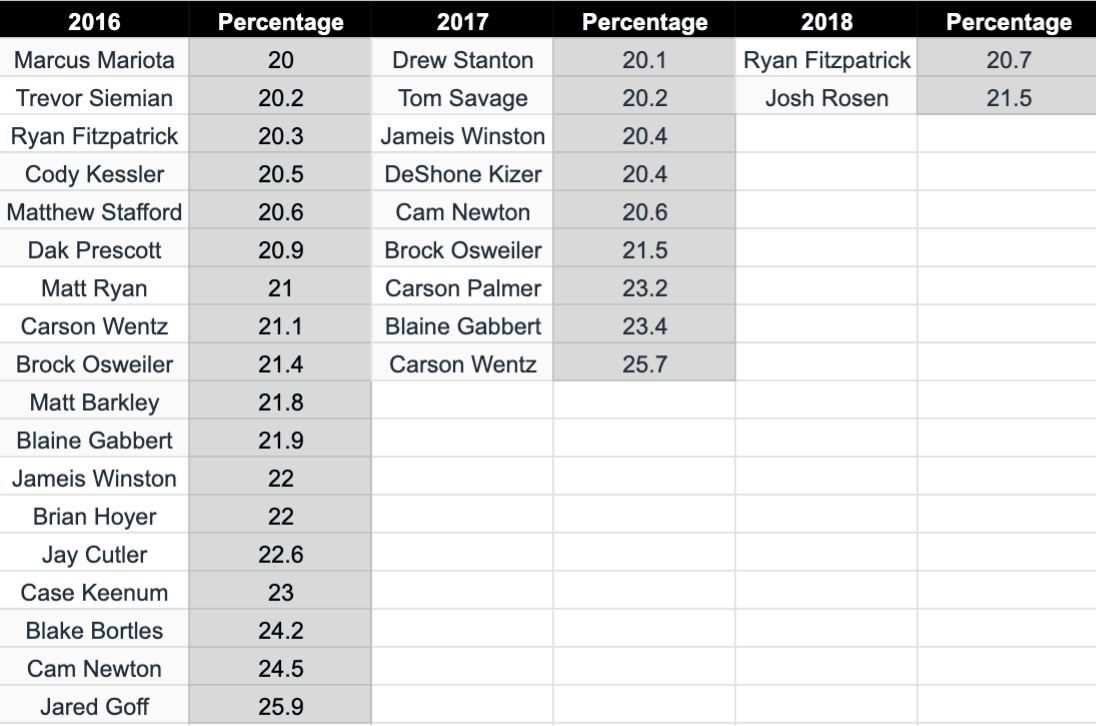1096x726 pixels.
Task: Select the Matthew Stafford cell
Action: [94, 212]
